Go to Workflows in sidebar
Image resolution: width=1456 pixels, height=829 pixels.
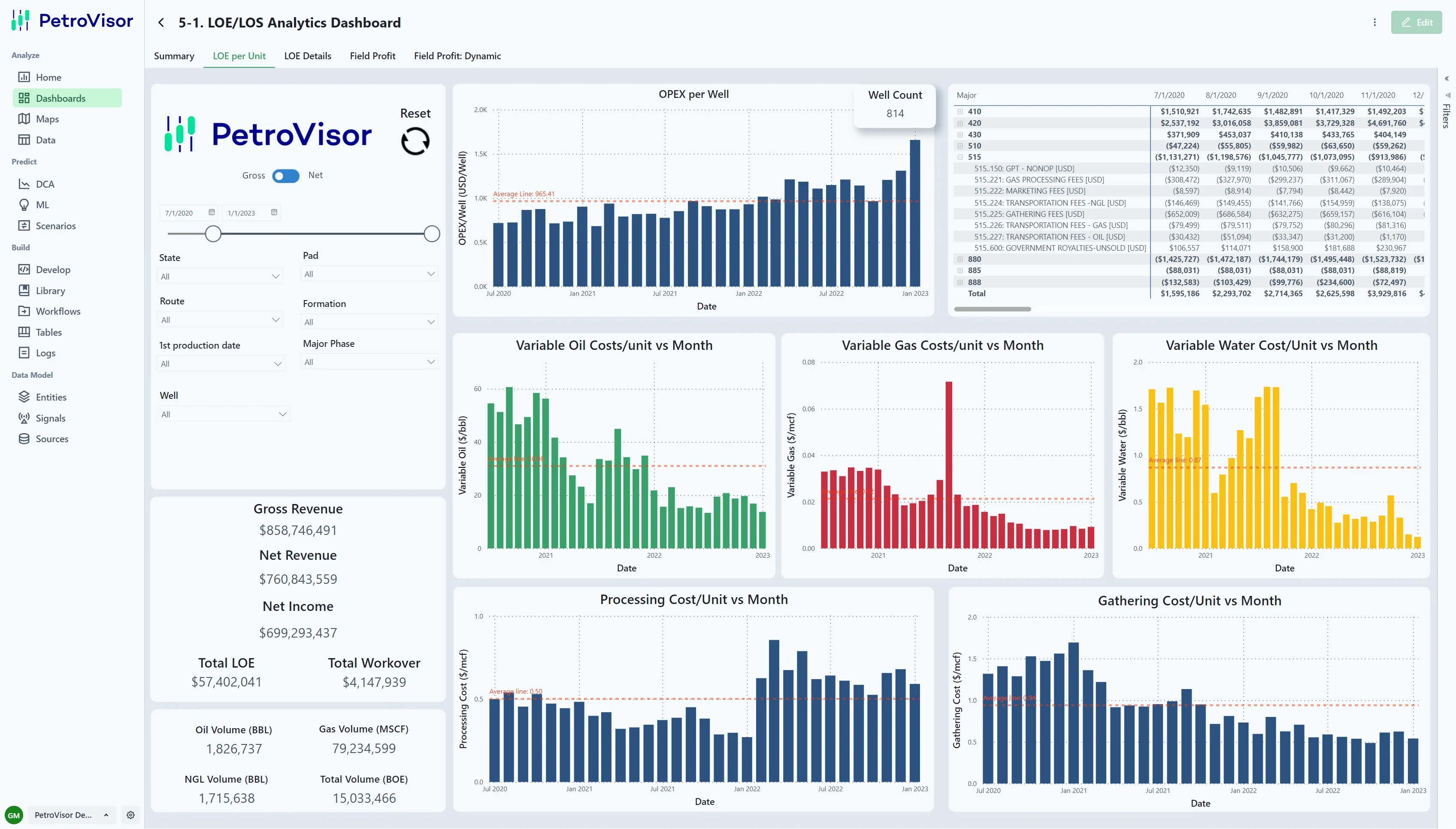pyautogui.click(x=58, y=311)
